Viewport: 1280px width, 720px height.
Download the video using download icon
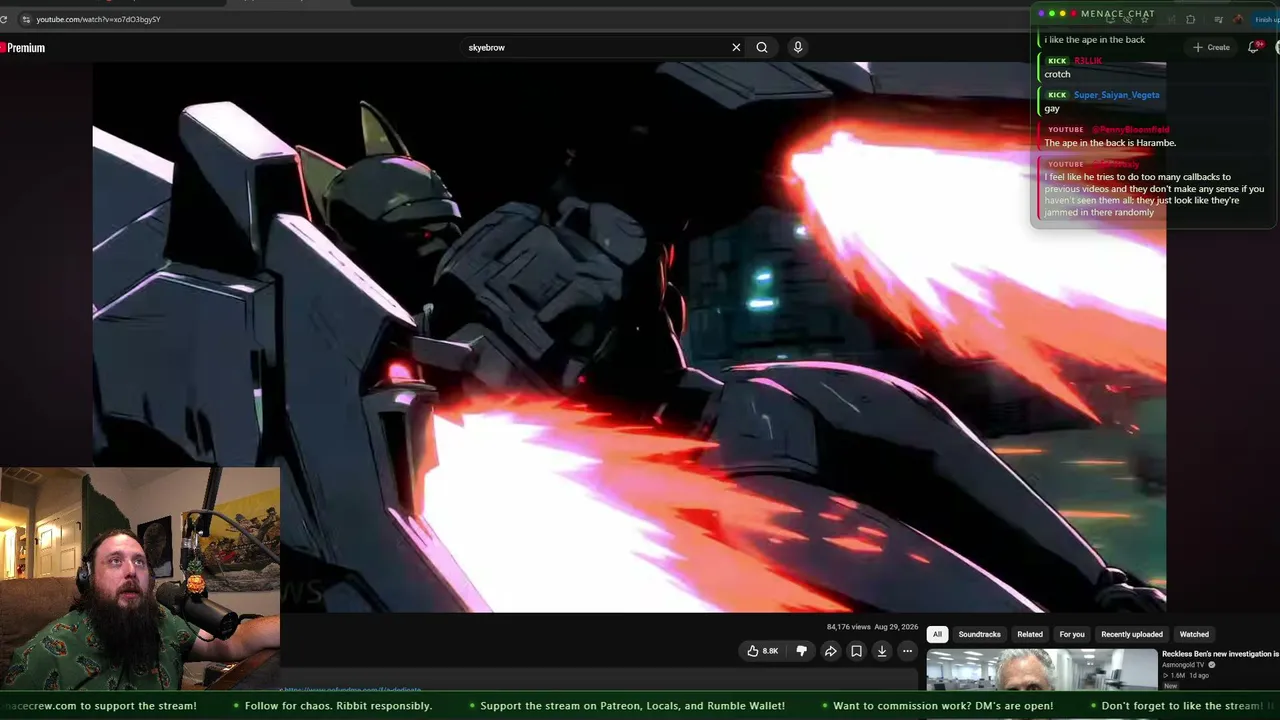click(x=882, y=651)
